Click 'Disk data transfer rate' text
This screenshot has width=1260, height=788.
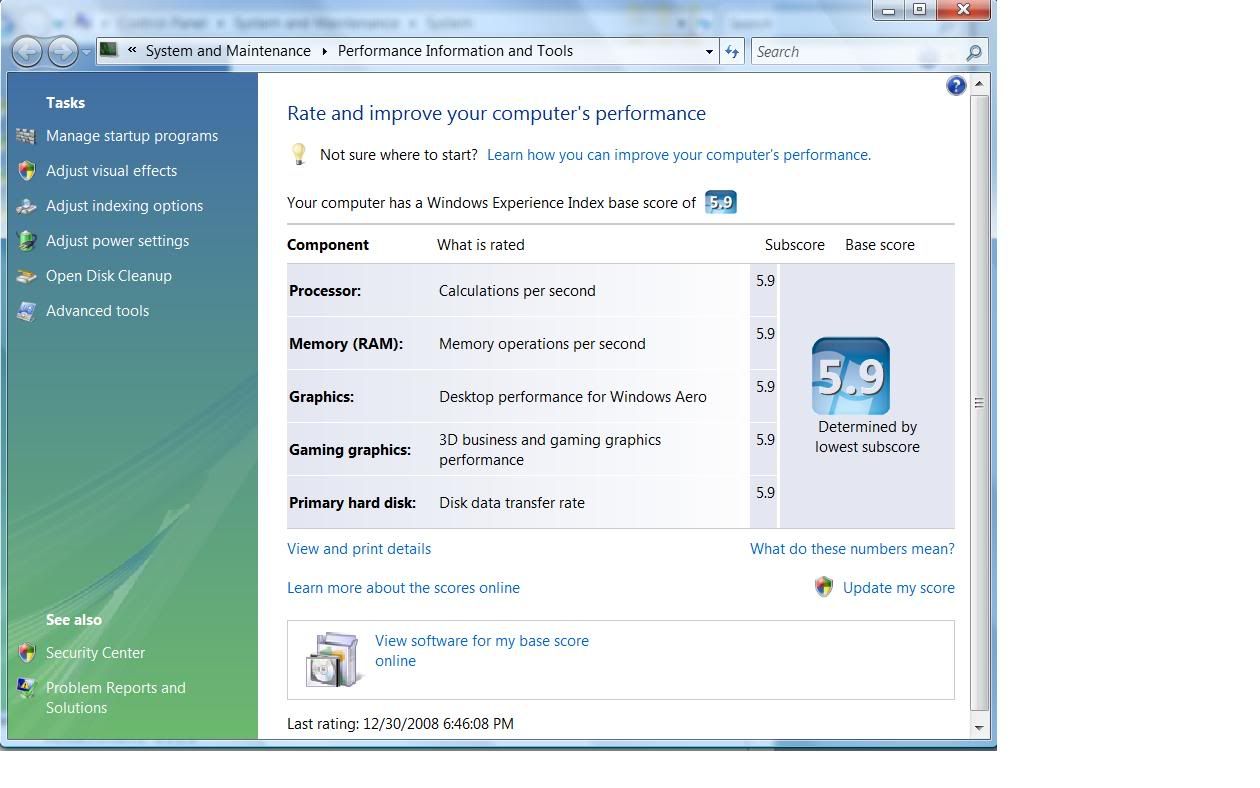[x=512, y=503]
